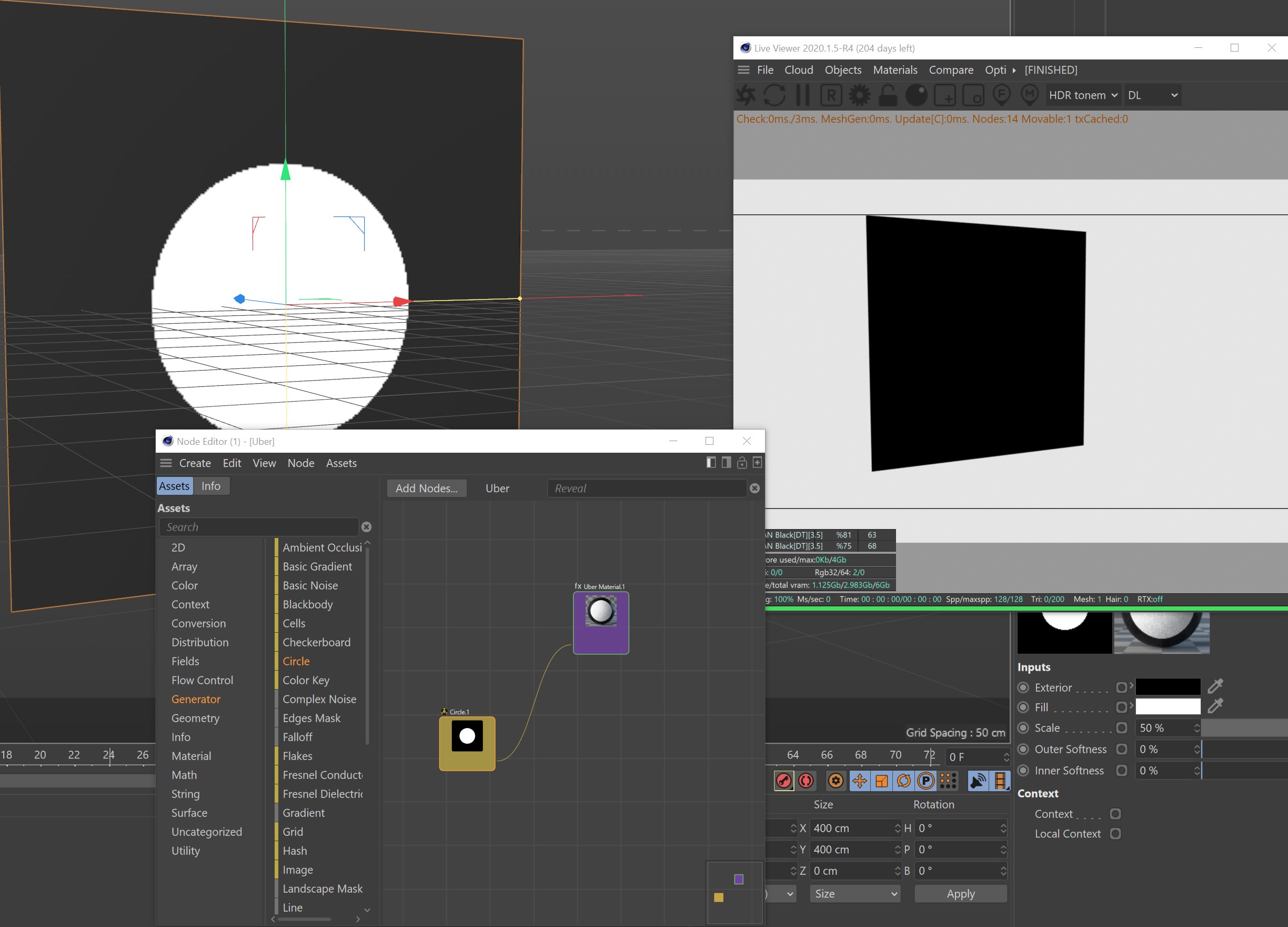Toggle the Exterior input radio button
Viewport: 1288px width, 927px height.
pos(1023,687)
